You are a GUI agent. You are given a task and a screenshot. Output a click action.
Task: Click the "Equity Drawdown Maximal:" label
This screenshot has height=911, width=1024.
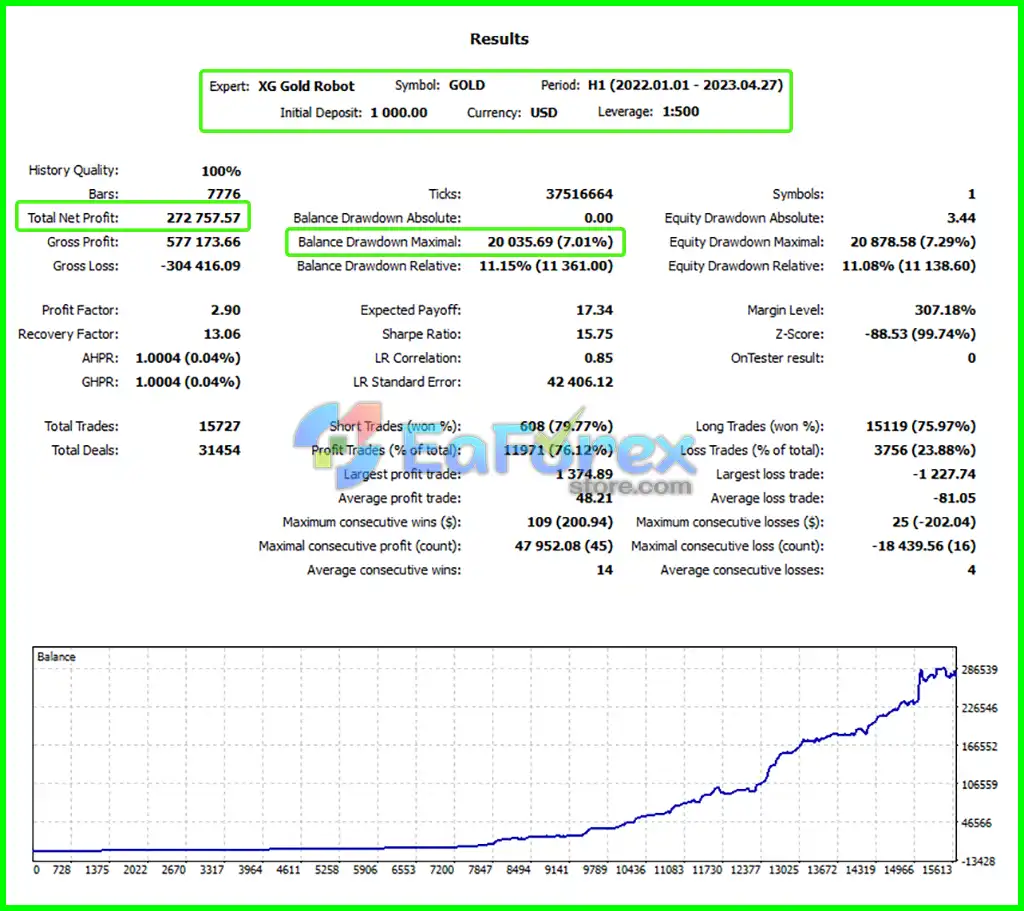(x=746, y=242)
